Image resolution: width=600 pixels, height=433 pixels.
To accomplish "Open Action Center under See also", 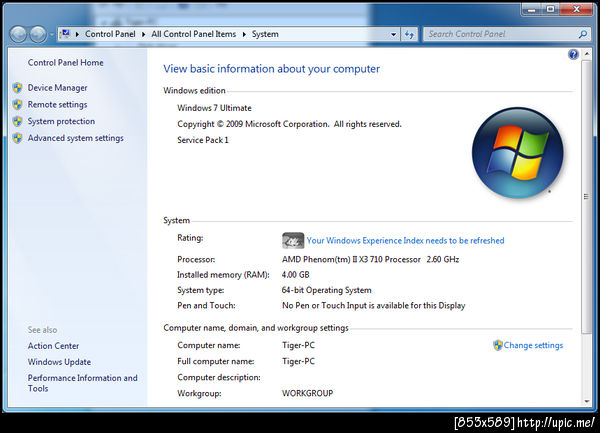I will click(53, 346).
